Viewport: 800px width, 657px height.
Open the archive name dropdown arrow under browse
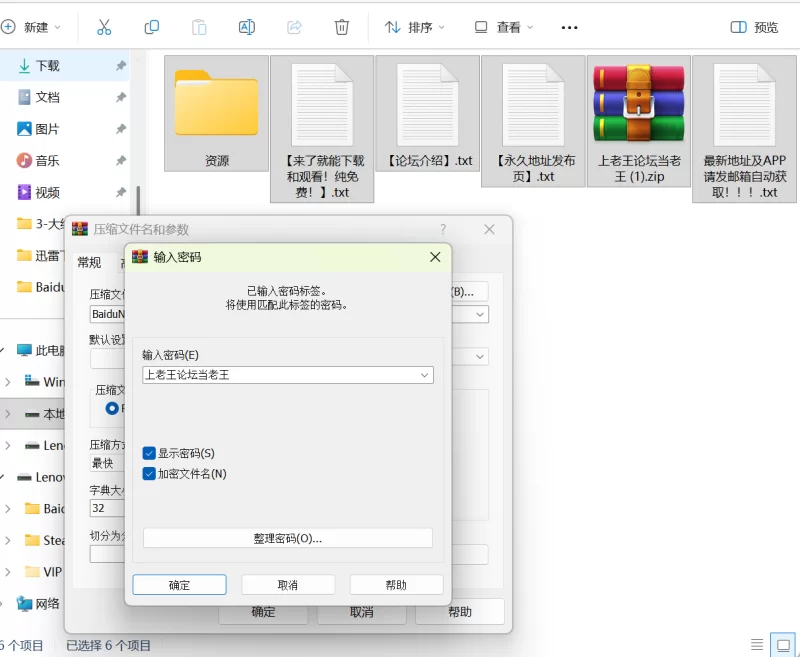coord(480,314)
